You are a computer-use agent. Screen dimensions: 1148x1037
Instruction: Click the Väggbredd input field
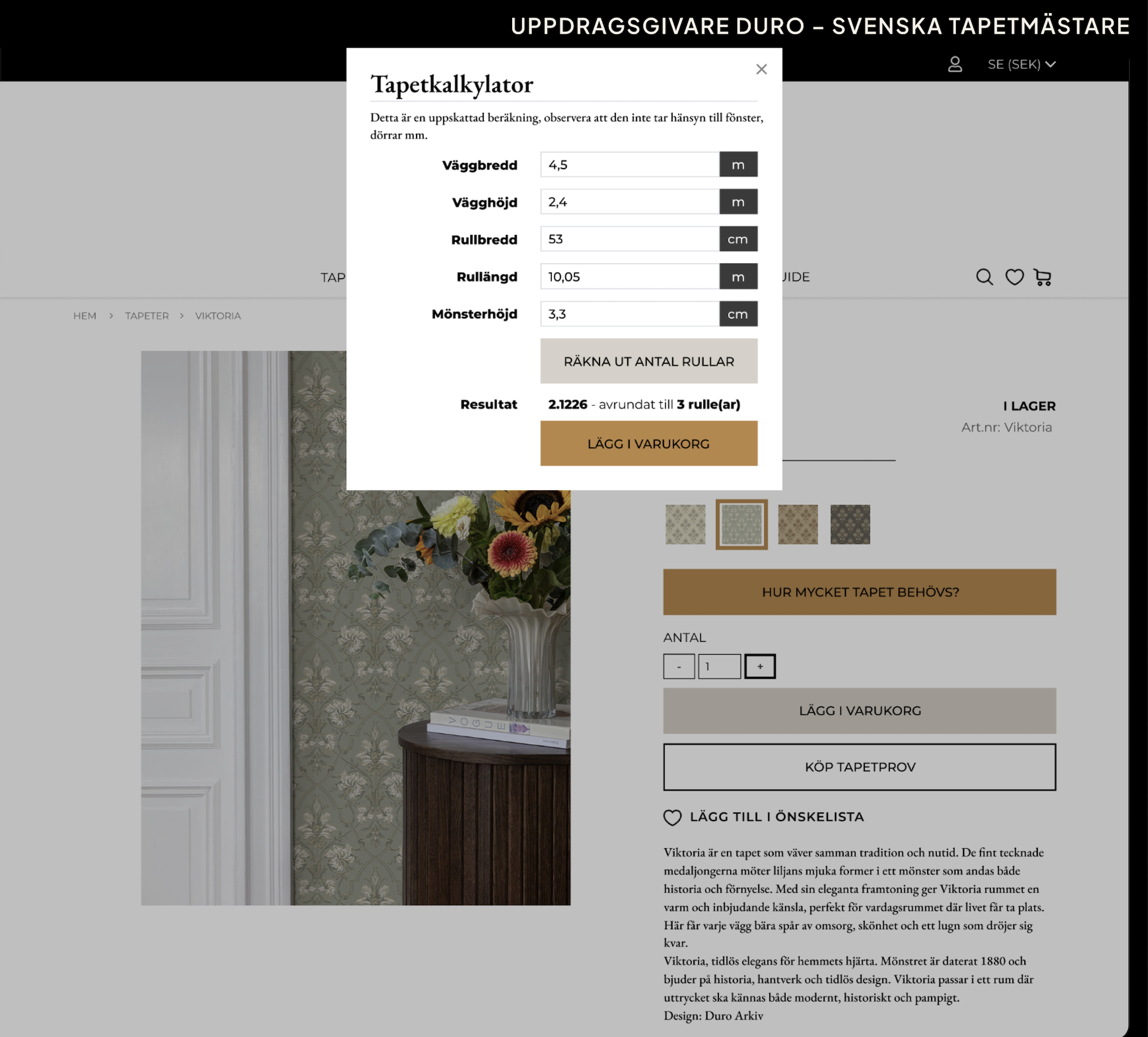629,164
